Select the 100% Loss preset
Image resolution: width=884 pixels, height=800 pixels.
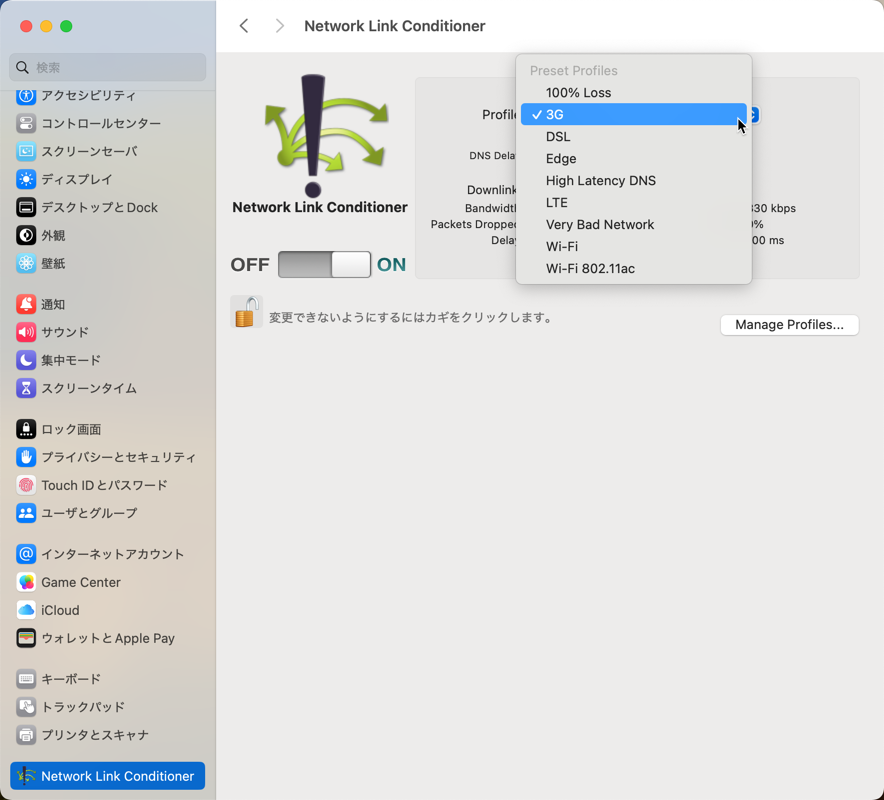click(x=634, y=92)
